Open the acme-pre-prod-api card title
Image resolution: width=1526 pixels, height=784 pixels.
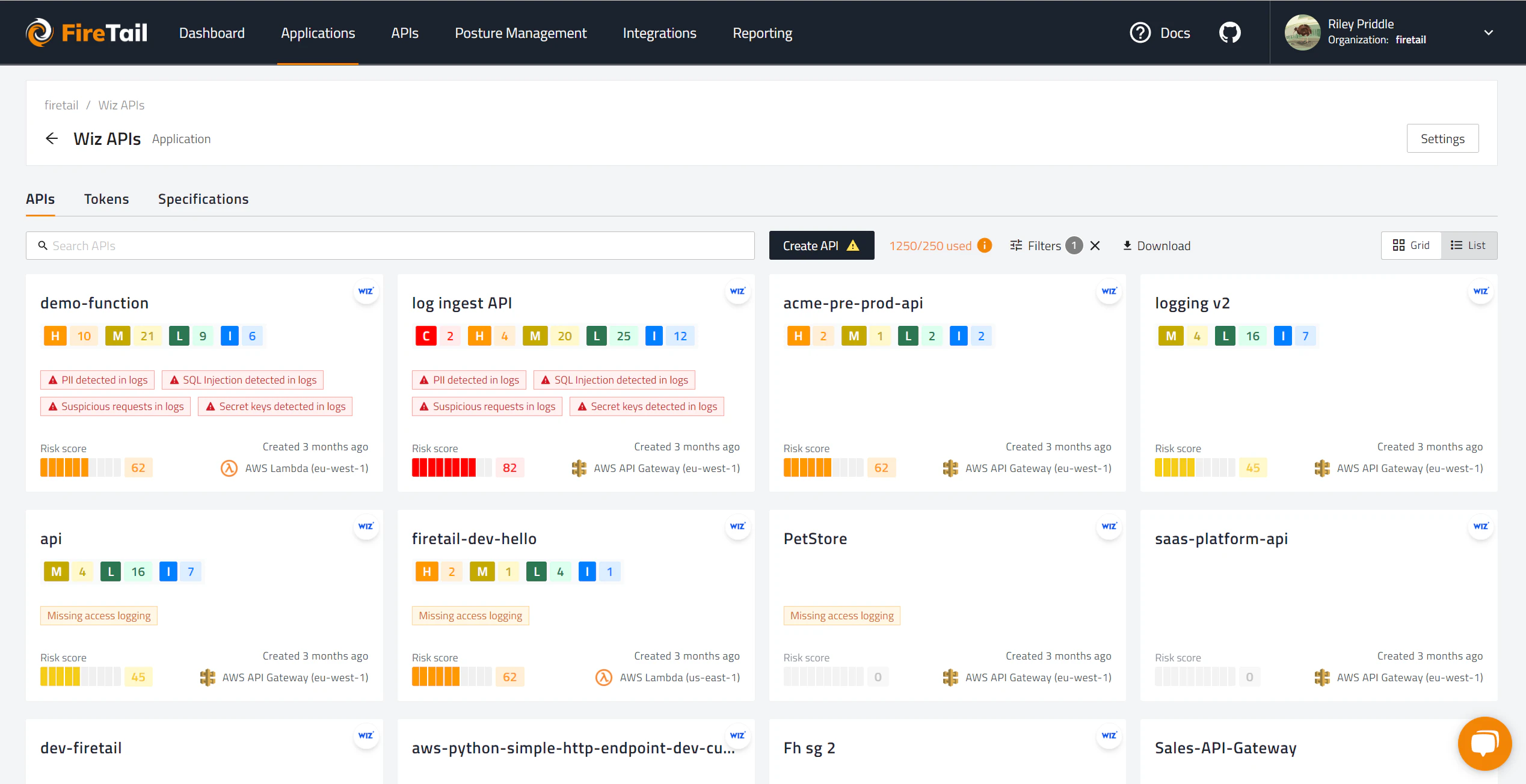coord(853,303)
